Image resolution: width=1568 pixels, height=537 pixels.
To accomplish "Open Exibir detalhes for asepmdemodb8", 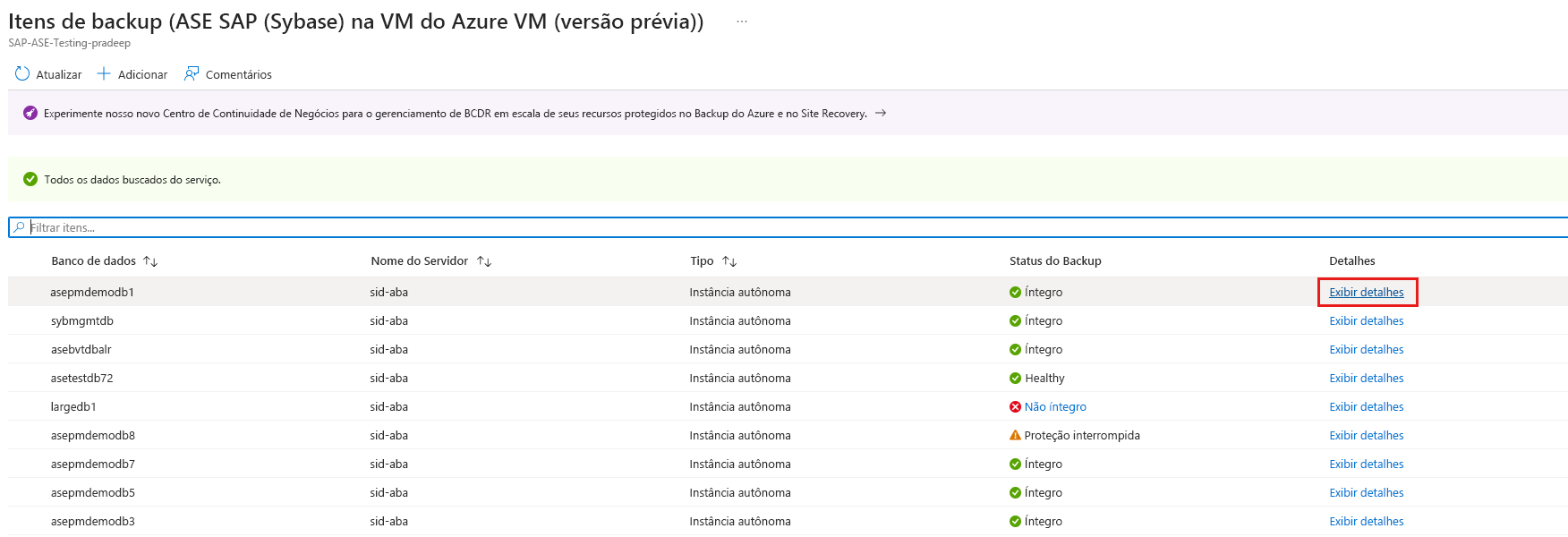I will tap(1367, 435).
